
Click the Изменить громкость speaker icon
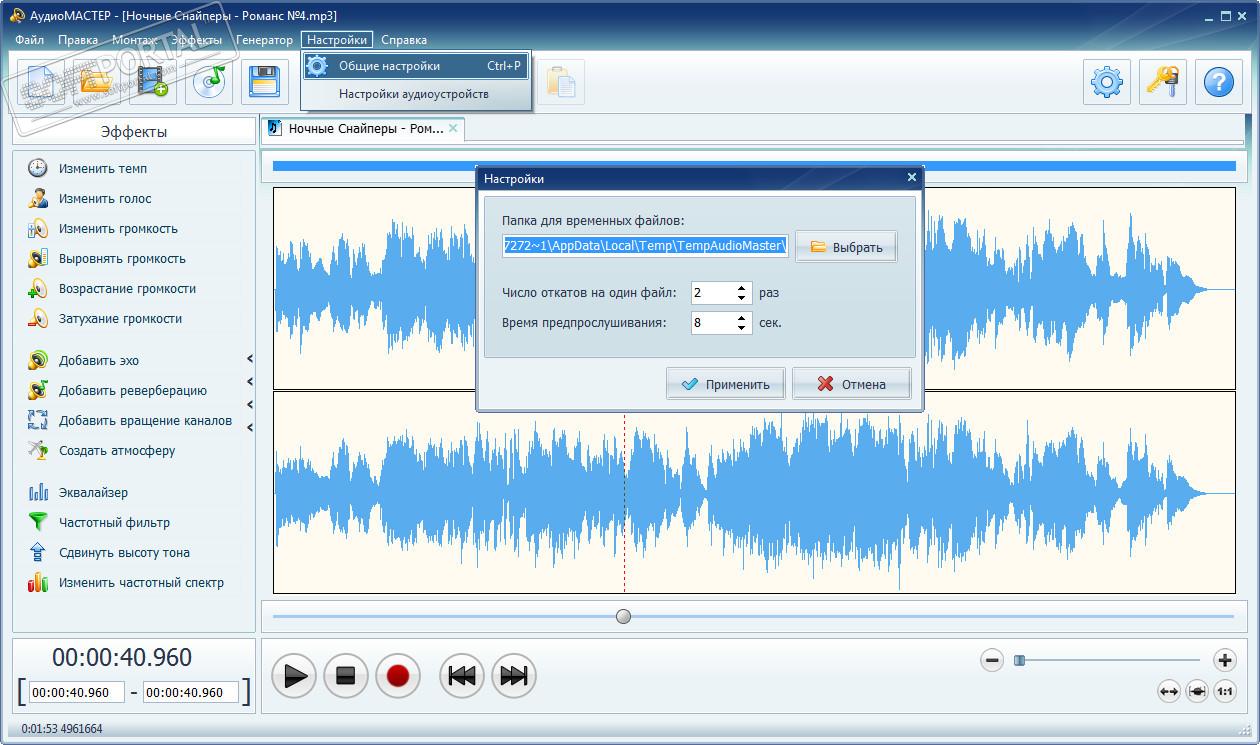(x=38, y=228)
